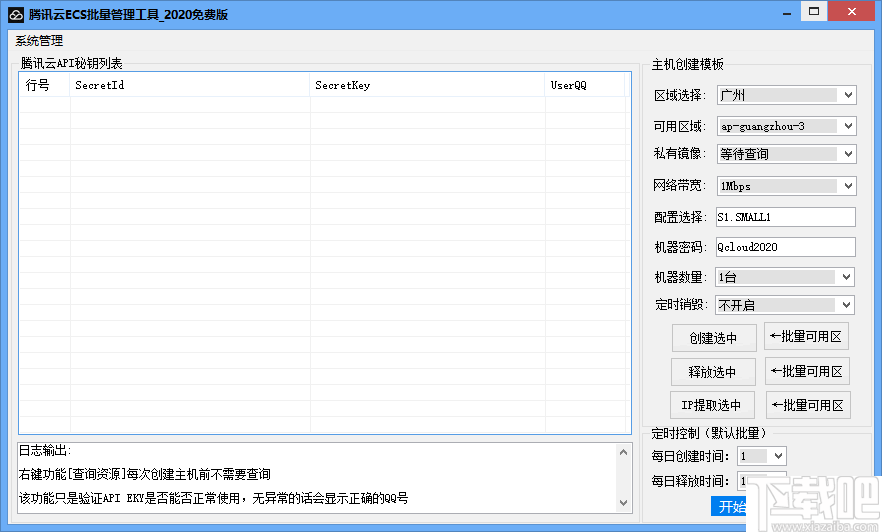Image resolution: width=882 pixels, height=532 pixels.
Task: Close the 腾讯云ECS批量管理工具 window
Action: coord(852,11)
